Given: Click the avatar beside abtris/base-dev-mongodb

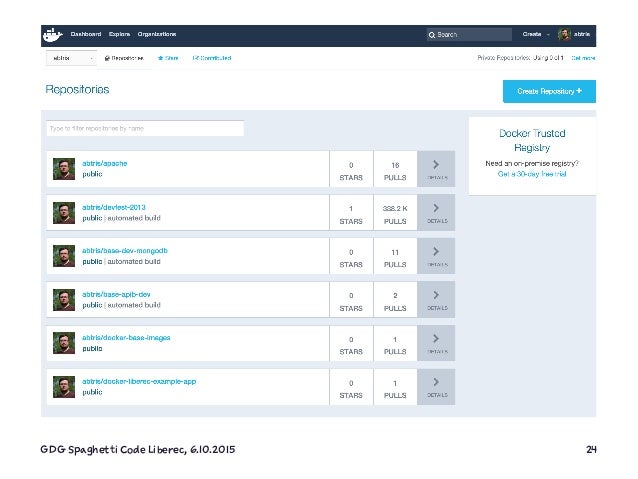Looking at the screenshot, I should click(64, 256).
